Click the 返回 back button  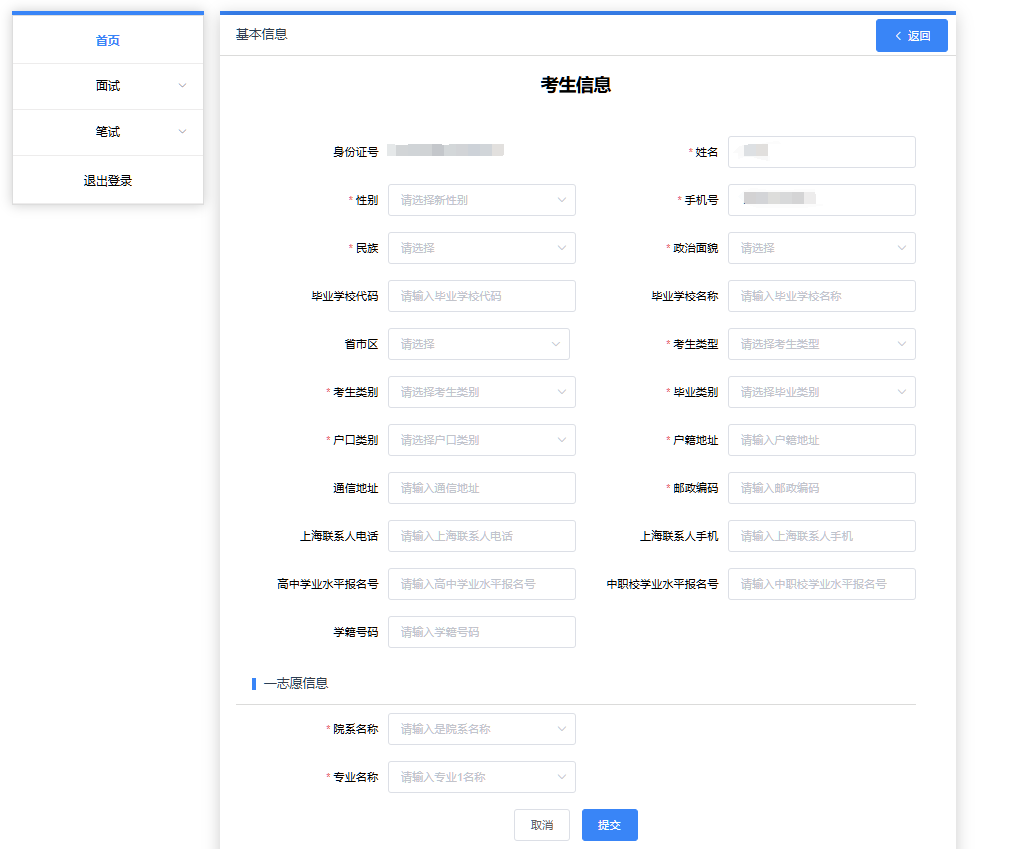(911, 36)
